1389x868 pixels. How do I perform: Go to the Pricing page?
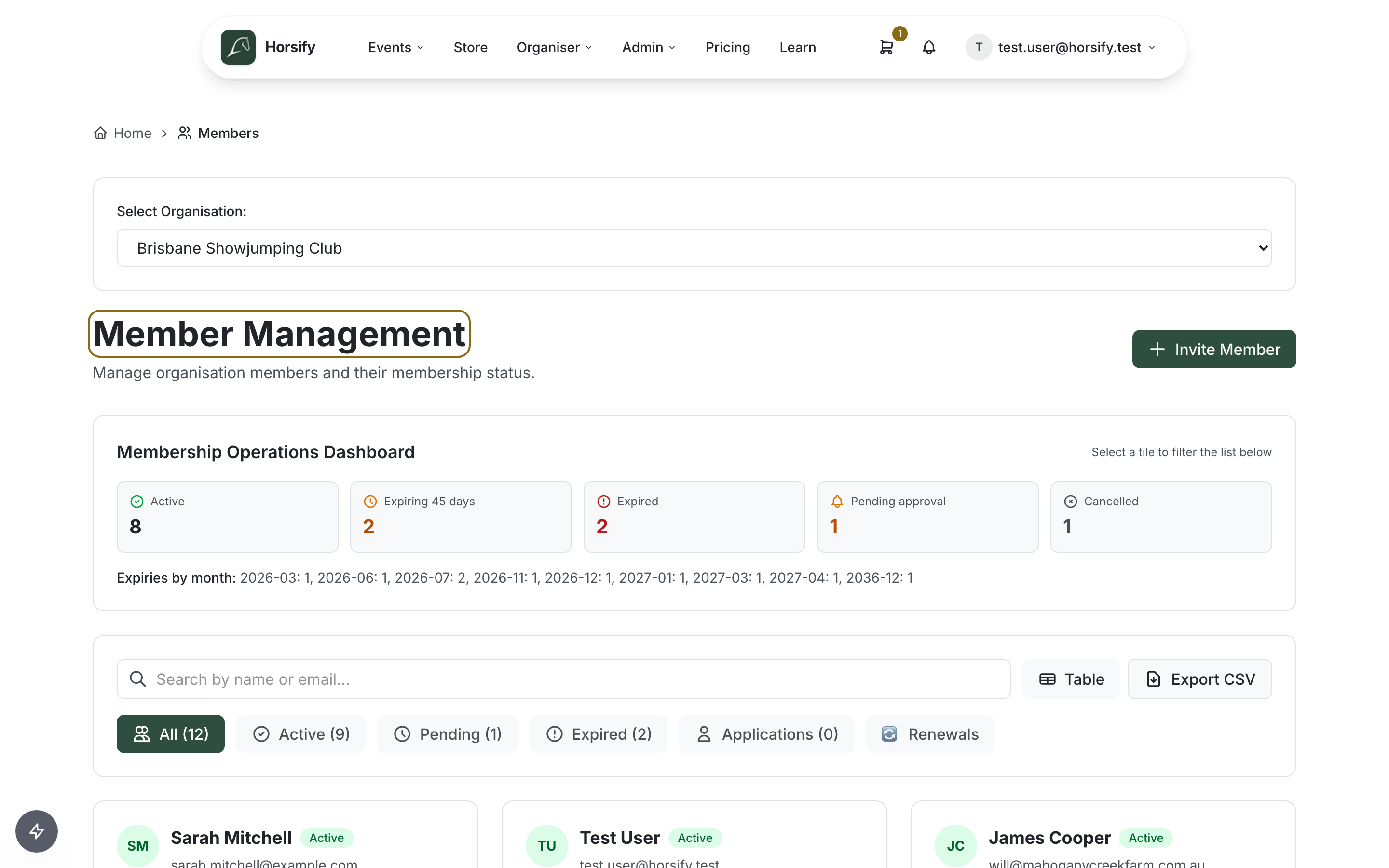click(x=727, y=47)
